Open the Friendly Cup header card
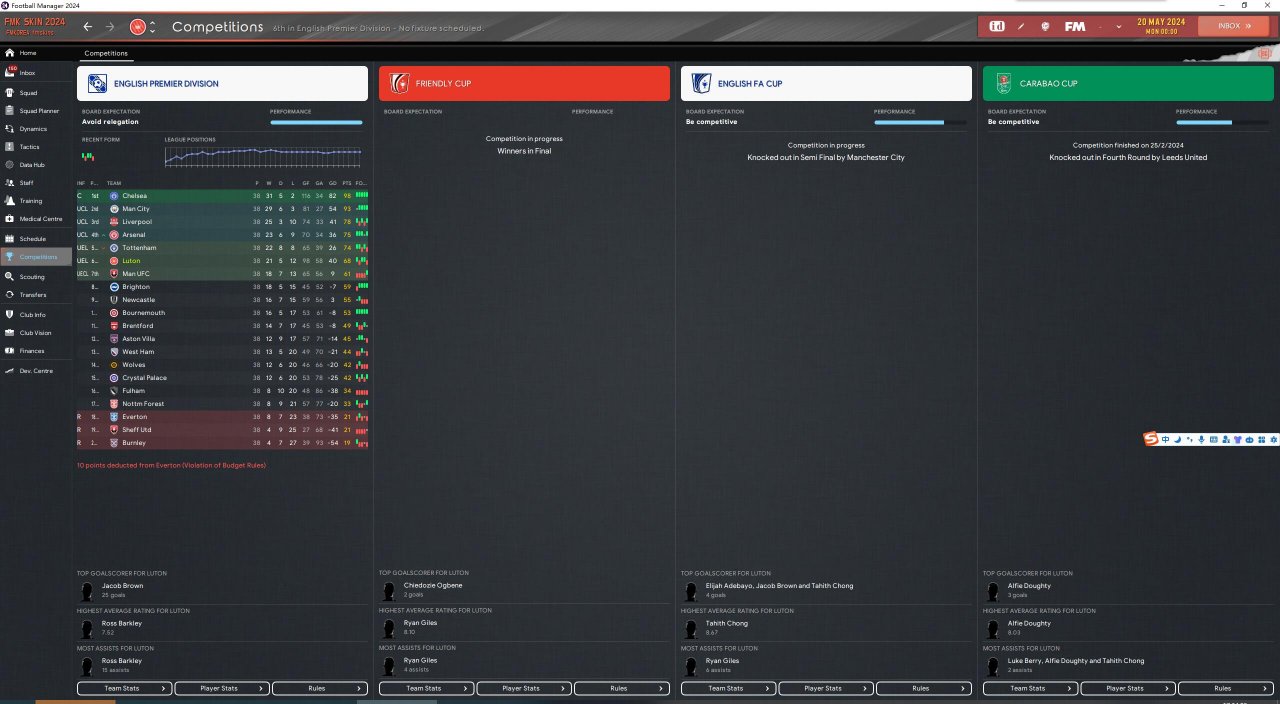 click(x=524, y=83)
